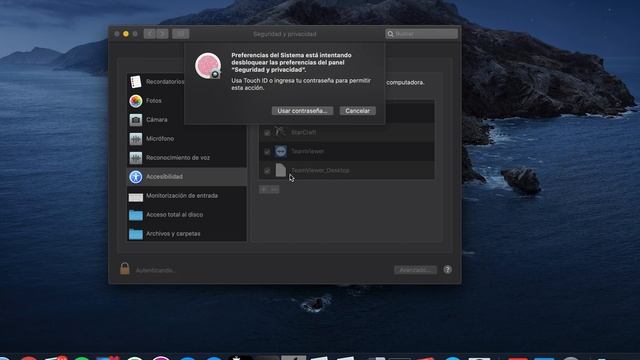Minimize window with yellow button
The width and height of the screenshot is (640, 360).
click(x=126, y=34)
